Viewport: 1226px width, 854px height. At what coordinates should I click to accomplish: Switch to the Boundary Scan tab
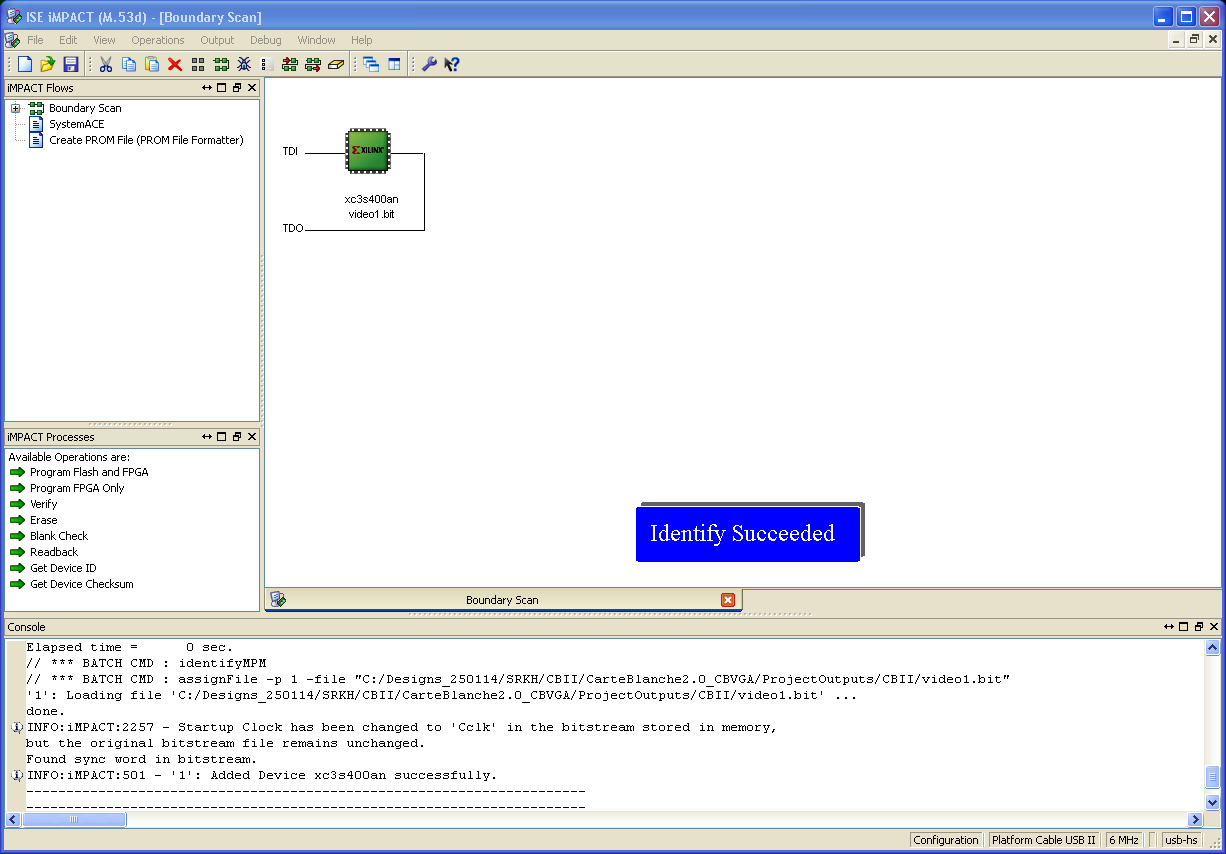pos(503,600)
